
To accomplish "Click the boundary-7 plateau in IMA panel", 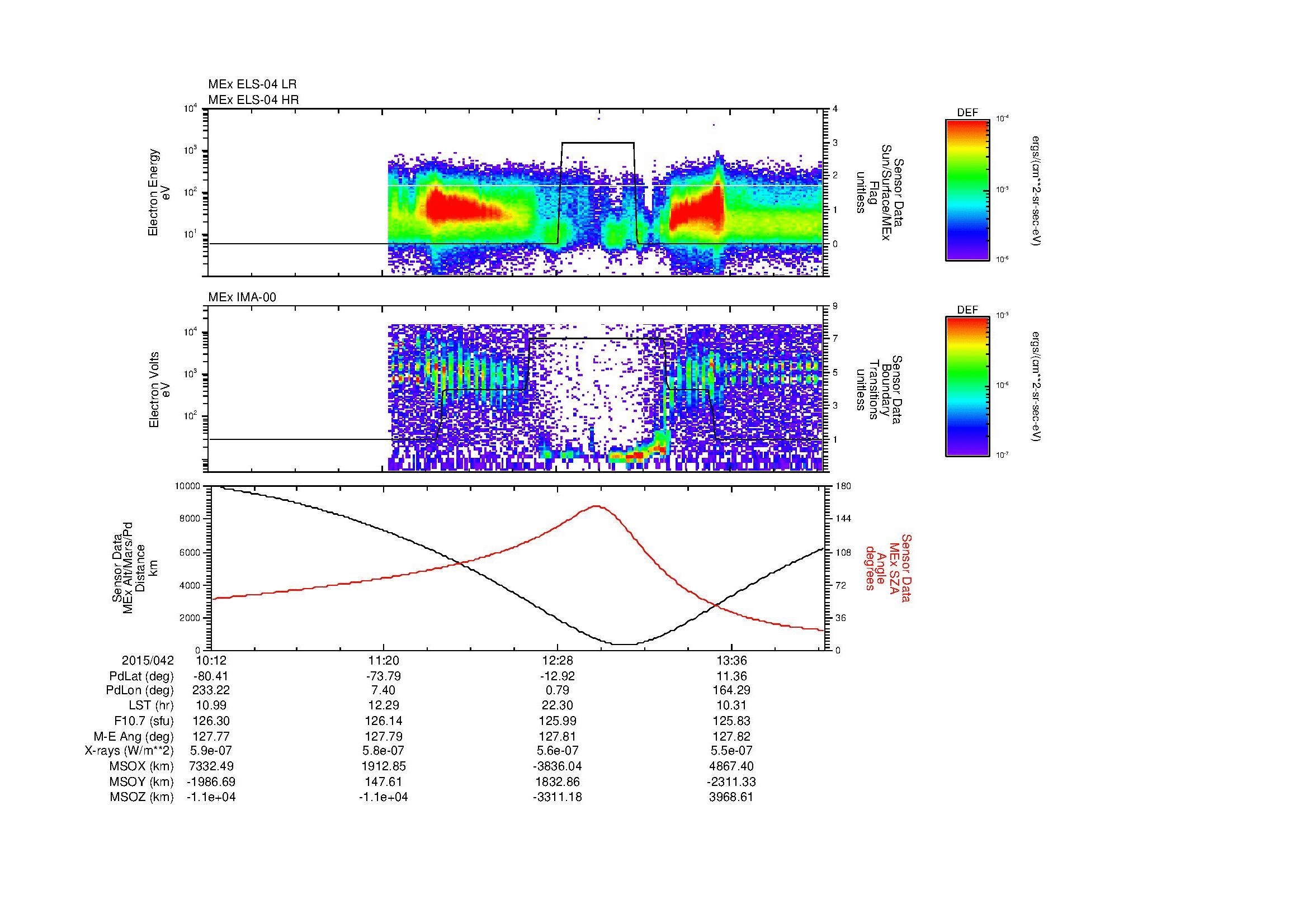I will click(x=597, y=339).
